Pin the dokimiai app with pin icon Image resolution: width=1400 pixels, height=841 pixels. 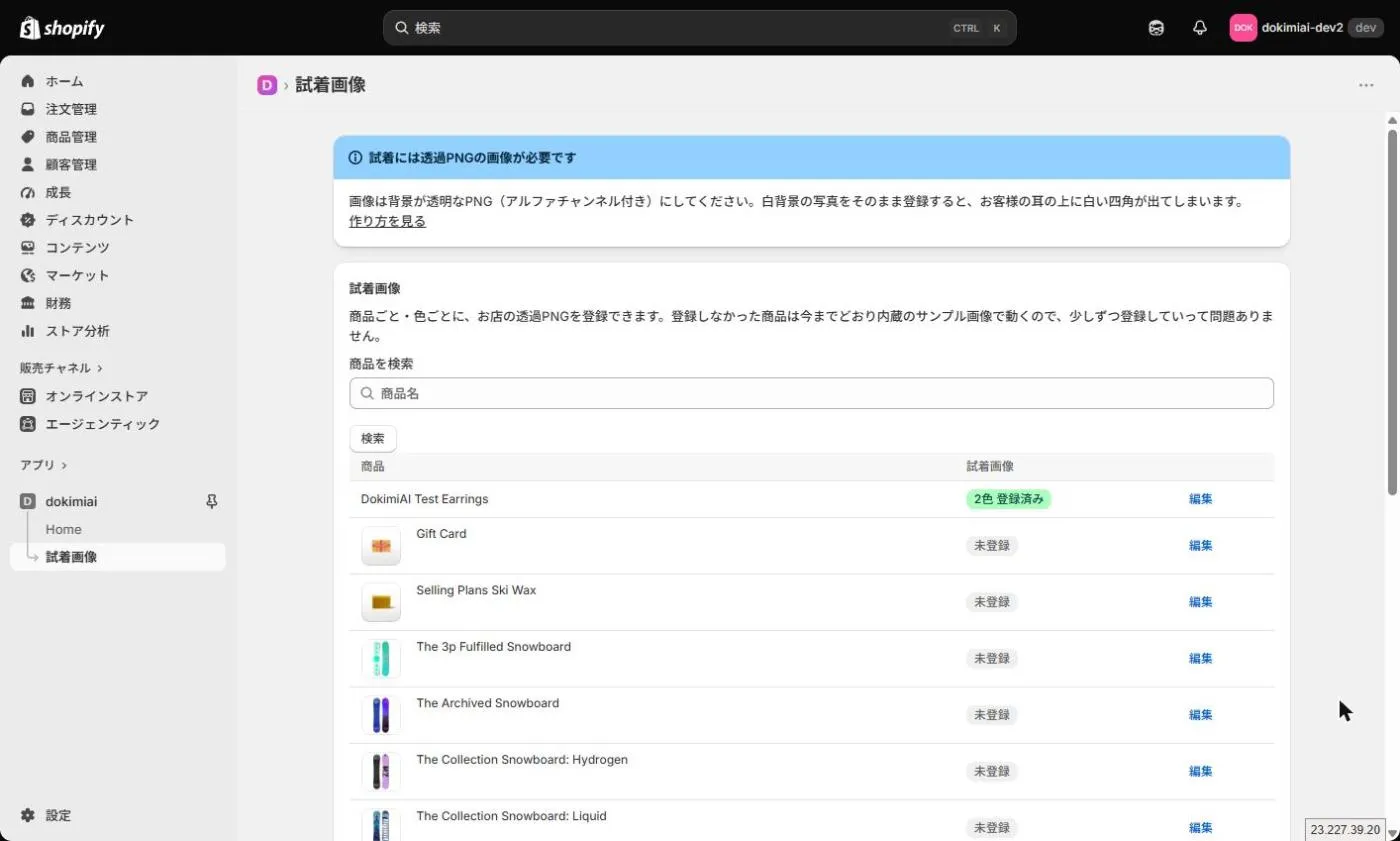[211, 501]
